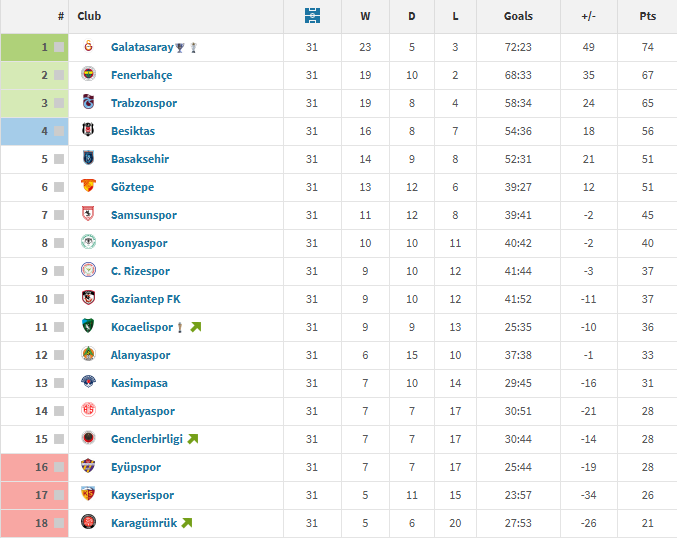
Task: Click the Kayserispor club crest
Action: tap(88, 494)
